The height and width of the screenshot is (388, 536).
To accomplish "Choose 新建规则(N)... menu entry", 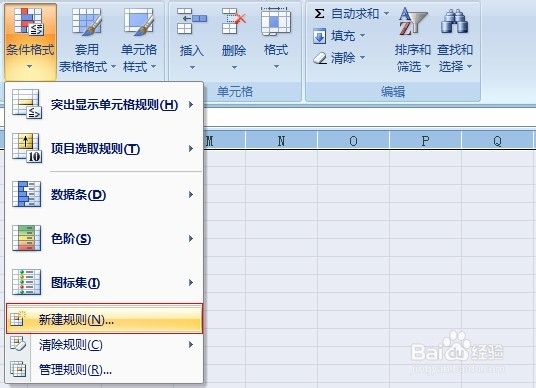I will pos(105,319).
